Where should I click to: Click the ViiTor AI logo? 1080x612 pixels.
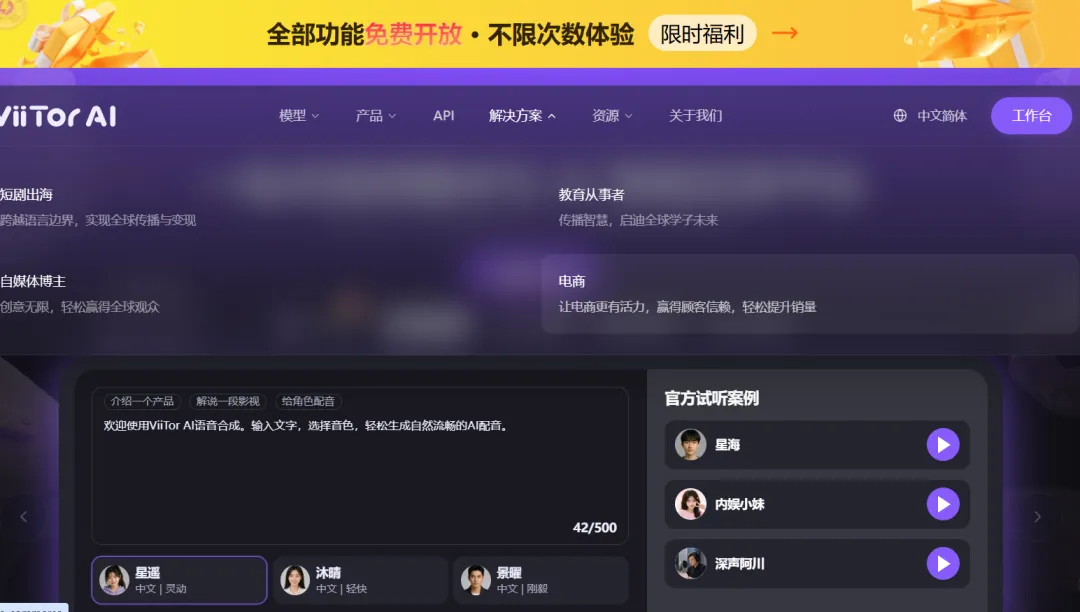pos(58,116)
